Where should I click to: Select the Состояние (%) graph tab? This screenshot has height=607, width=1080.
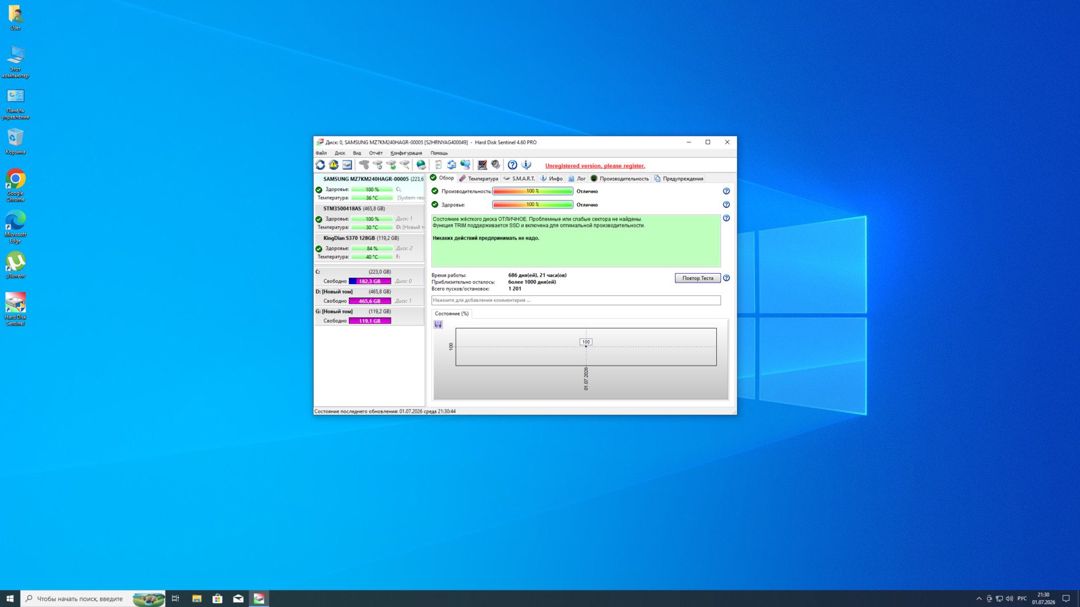(452, 313)
